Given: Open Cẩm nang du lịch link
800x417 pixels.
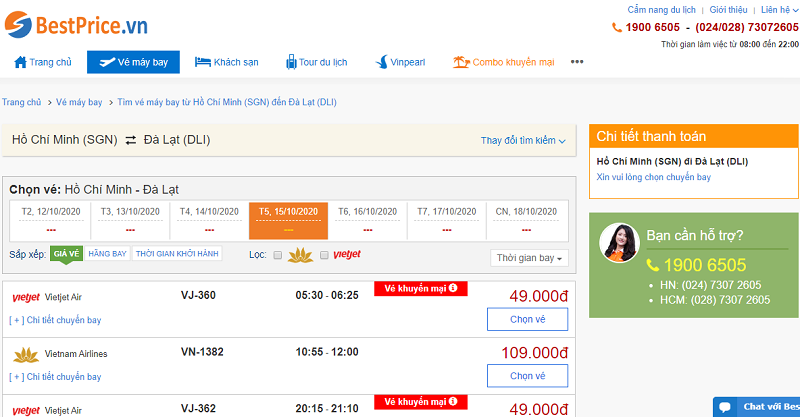Looking at the screenshot, I should pyautogui.click(x=661, y=10).
